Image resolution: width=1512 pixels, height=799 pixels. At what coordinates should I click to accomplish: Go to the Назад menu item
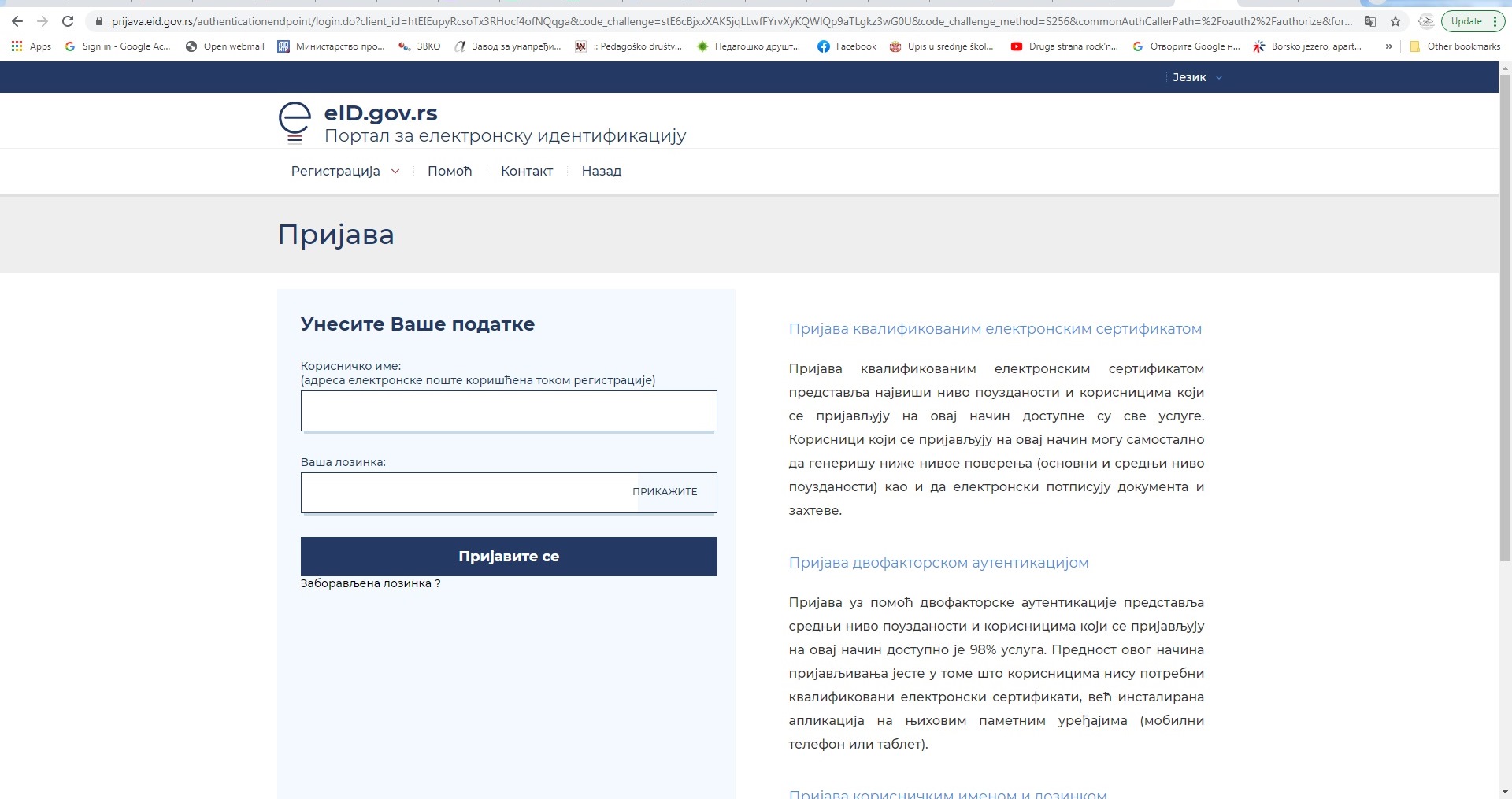click(x=602, y=171)
